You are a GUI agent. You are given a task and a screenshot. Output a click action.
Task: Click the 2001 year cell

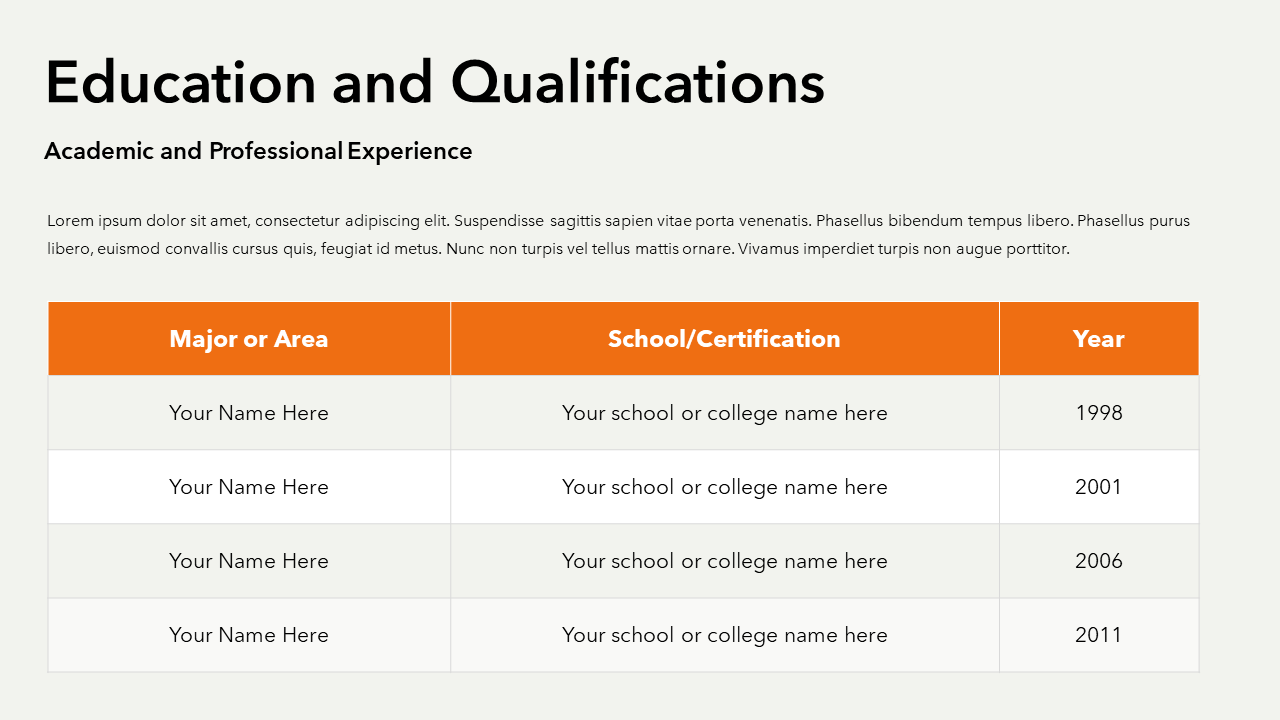[x=1098, y=487]
